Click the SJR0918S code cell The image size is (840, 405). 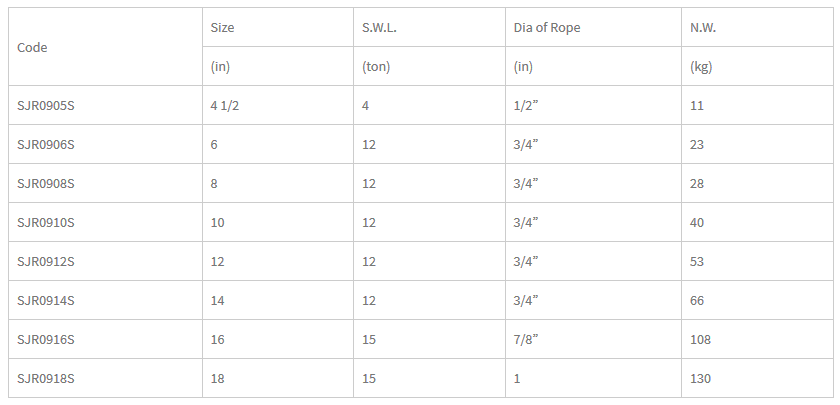46,379
